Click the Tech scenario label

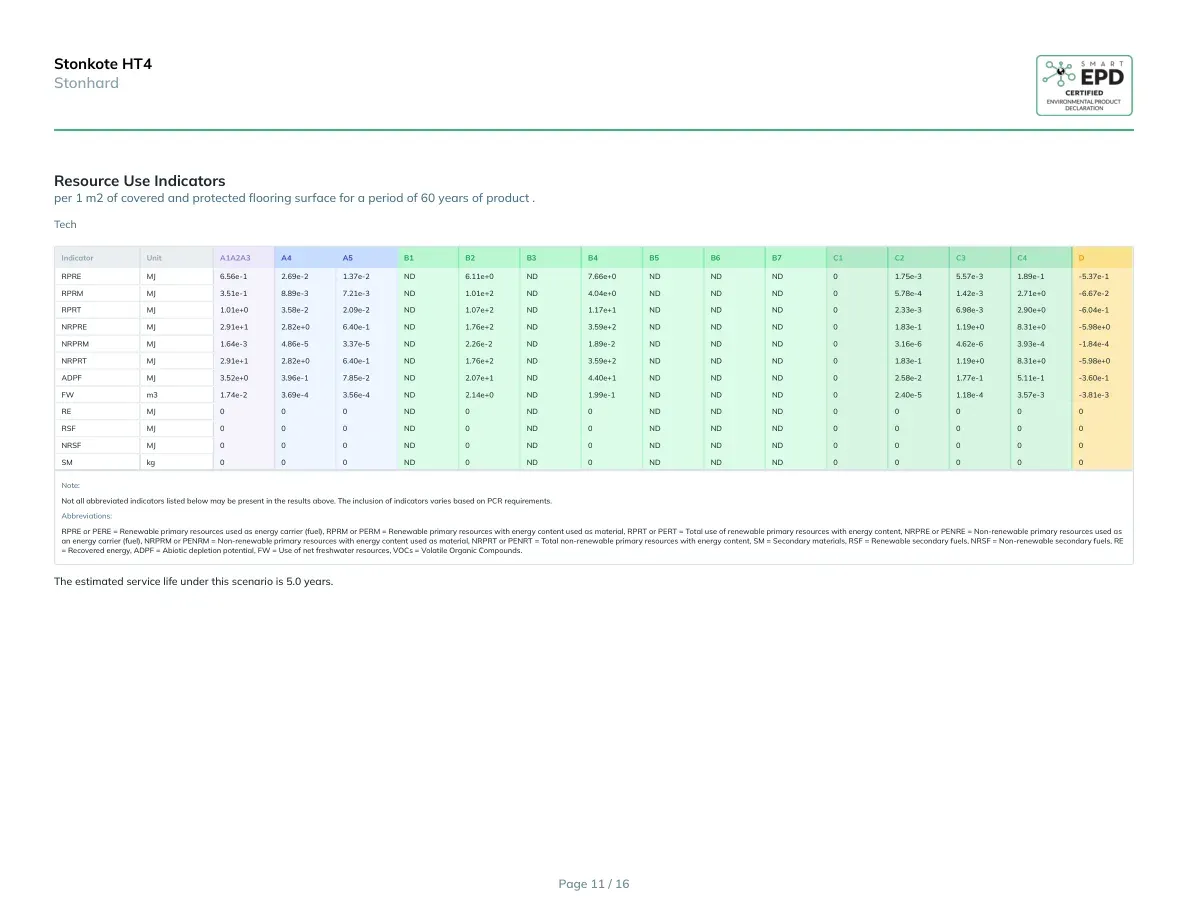65,224
